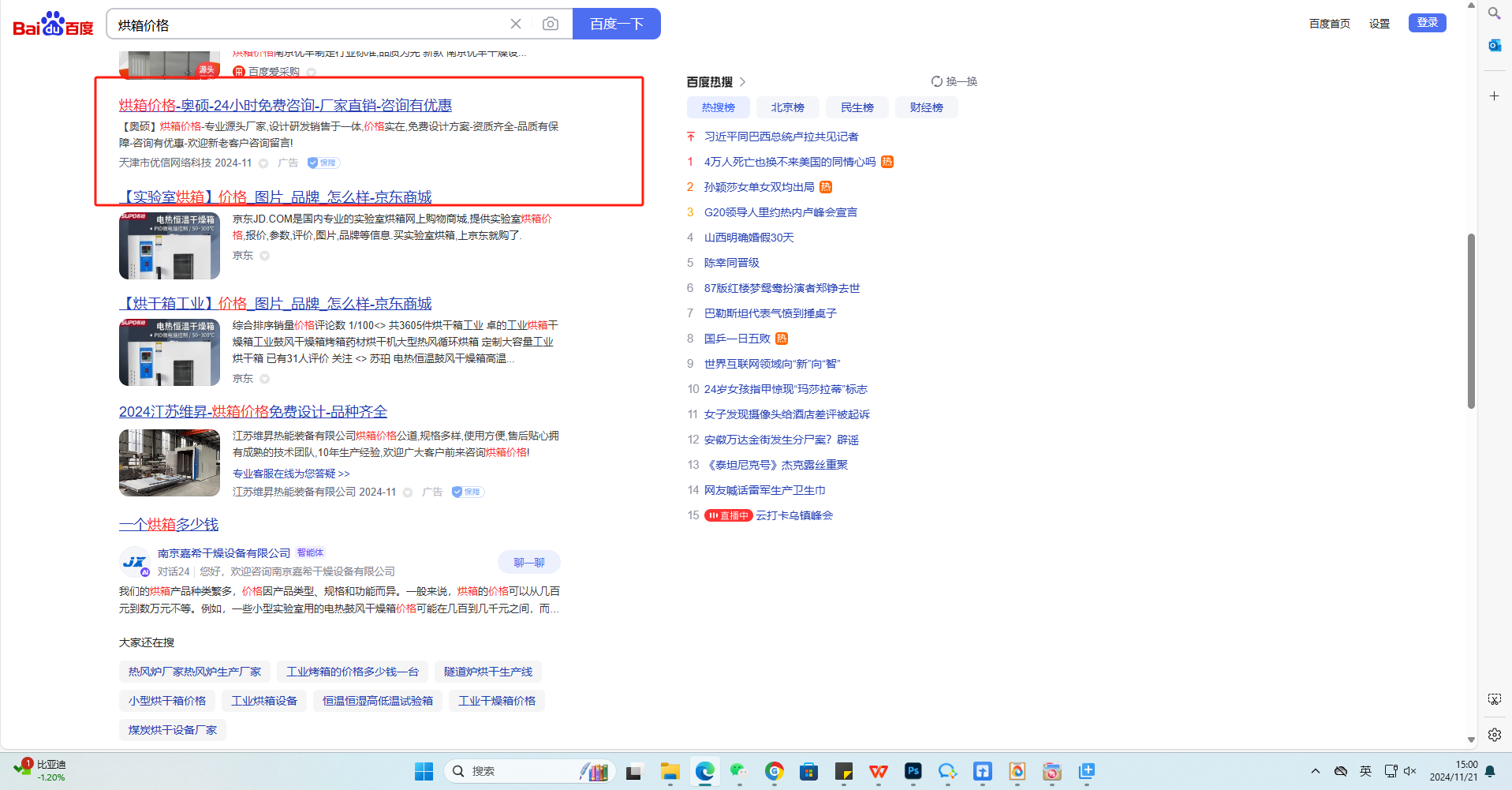Open Outlook icon in browser sidebar

[1494, 46]
